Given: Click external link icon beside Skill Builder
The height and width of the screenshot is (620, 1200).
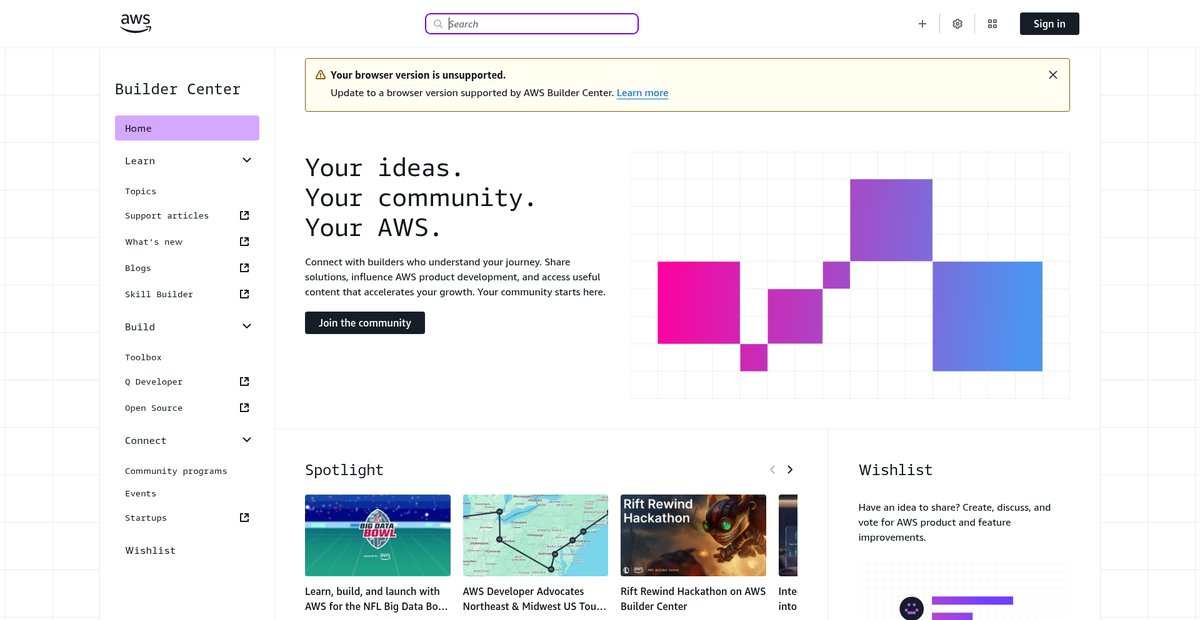Looking at the screenshot, I should 245,294.
